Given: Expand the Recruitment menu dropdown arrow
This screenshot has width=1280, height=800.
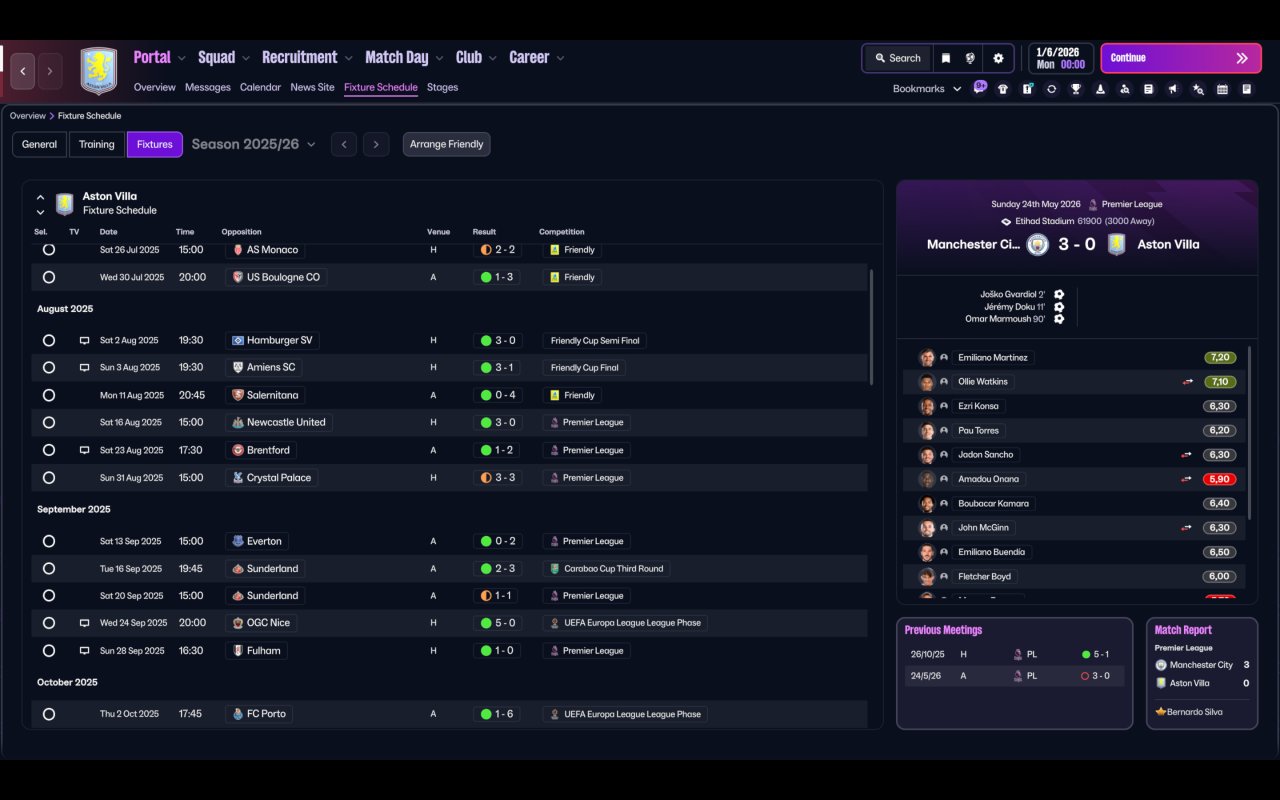Looking at the screenshot, I should pyautogui.click(x=349, y=58).
